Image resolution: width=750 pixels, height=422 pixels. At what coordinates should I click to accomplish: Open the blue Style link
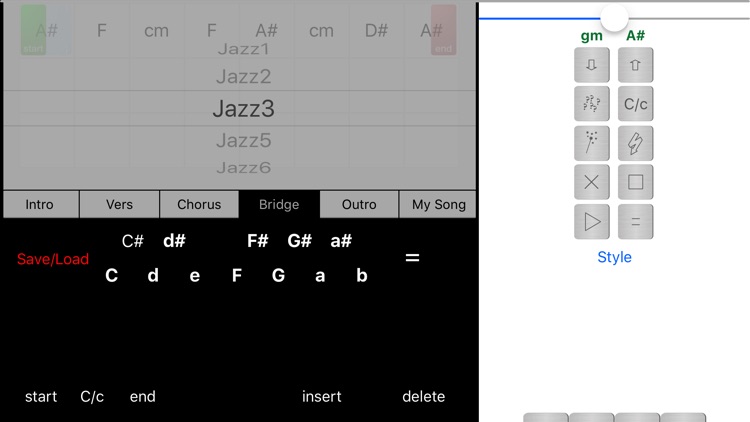(614, 257)
